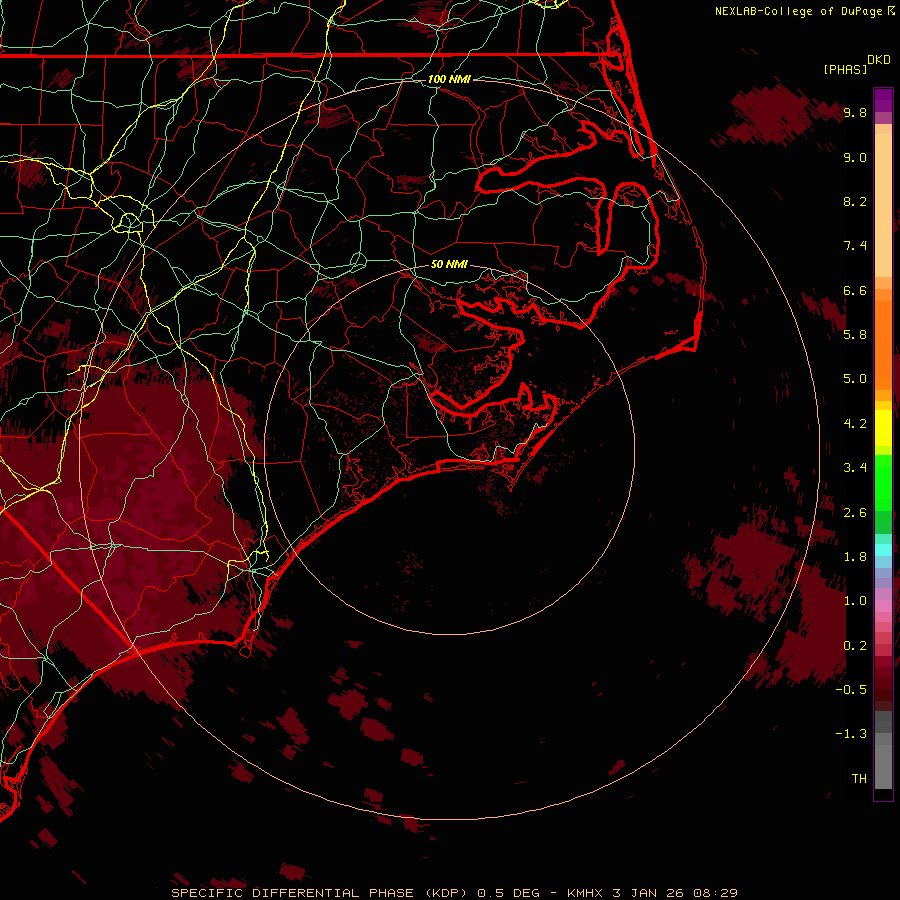The height and width of the screenshot is (900, 900).
Task: Select the 4.2 scale value
Action: 855,424
